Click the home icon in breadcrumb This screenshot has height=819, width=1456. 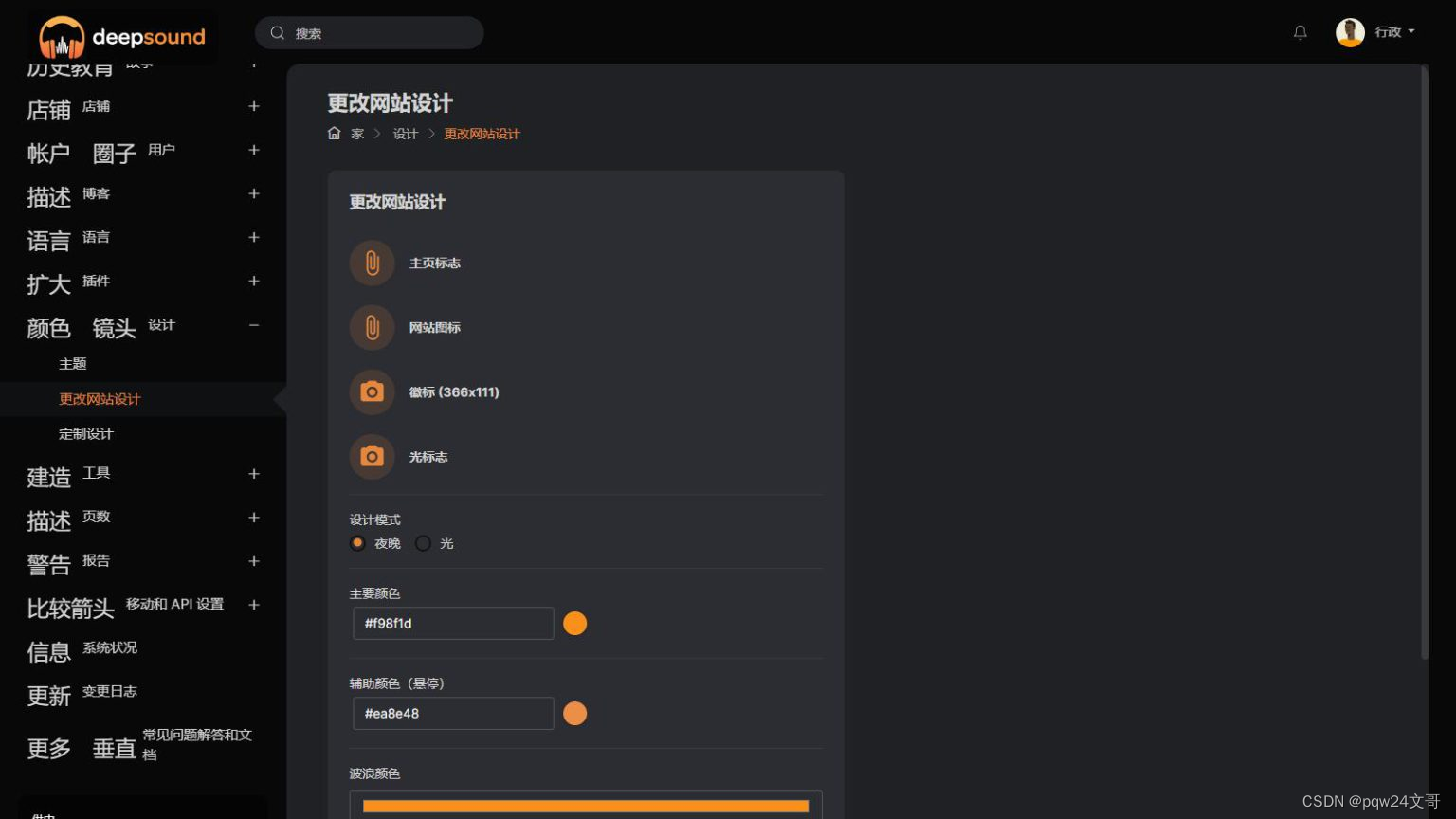coord(334,134)
